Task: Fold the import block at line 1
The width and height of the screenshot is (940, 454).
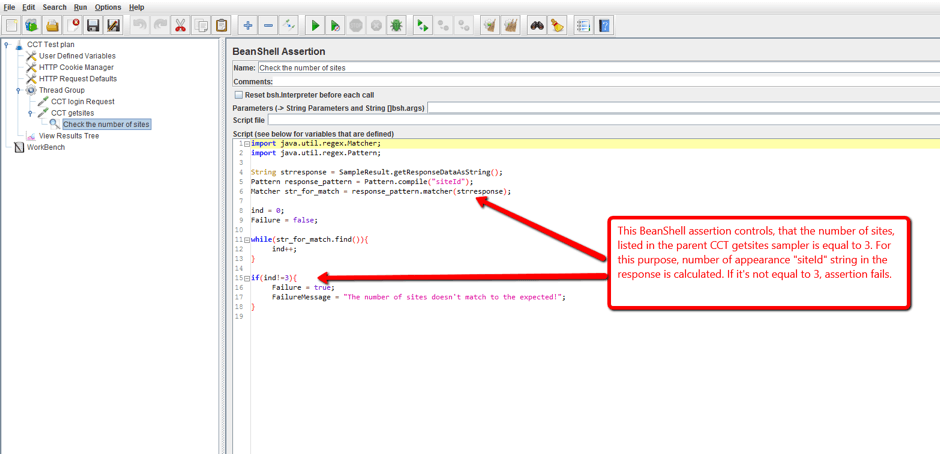Action: click(246, 144)
